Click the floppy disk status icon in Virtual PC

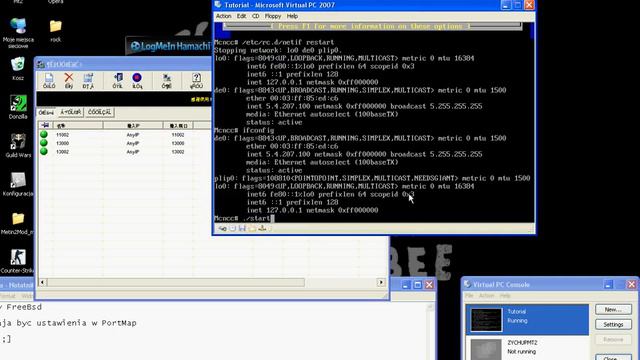[242, 229]
